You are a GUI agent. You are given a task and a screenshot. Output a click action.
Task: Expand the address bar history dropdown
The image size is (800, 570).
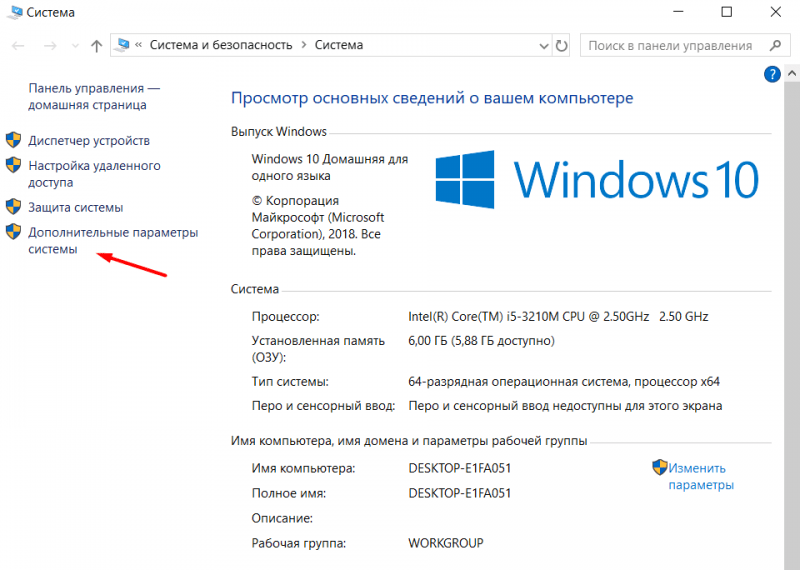(x=544, y=46)
